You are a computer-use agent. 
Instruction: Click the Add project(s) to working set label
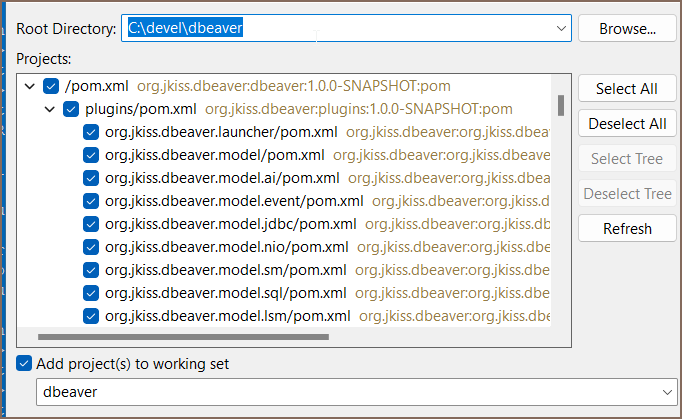pyautogui.click(x=132, y=364)
